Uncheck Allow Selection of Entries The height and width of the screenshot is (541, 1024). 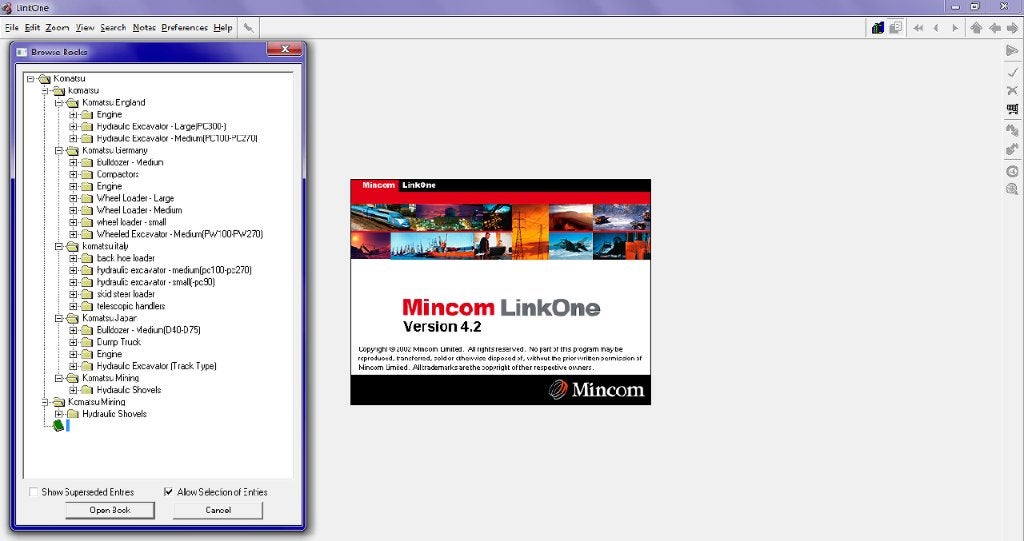coord(168,492)
